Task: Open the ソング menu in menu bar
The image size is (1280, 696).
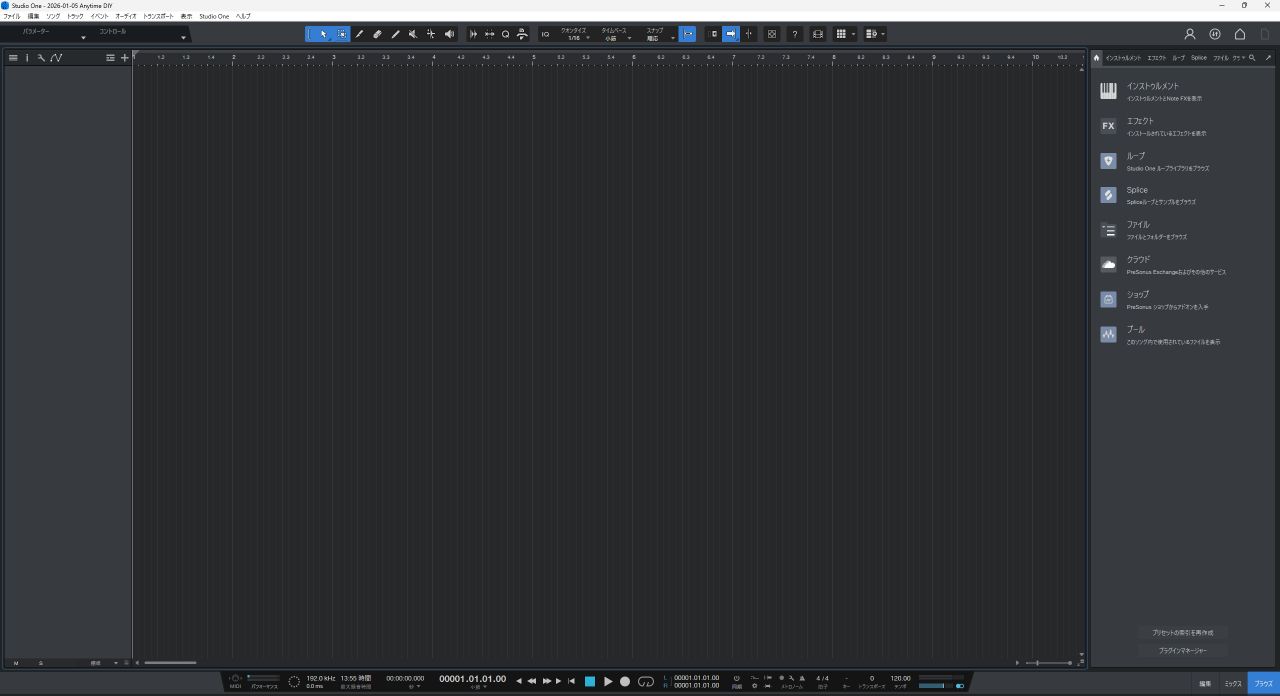Action: [53, 16]
